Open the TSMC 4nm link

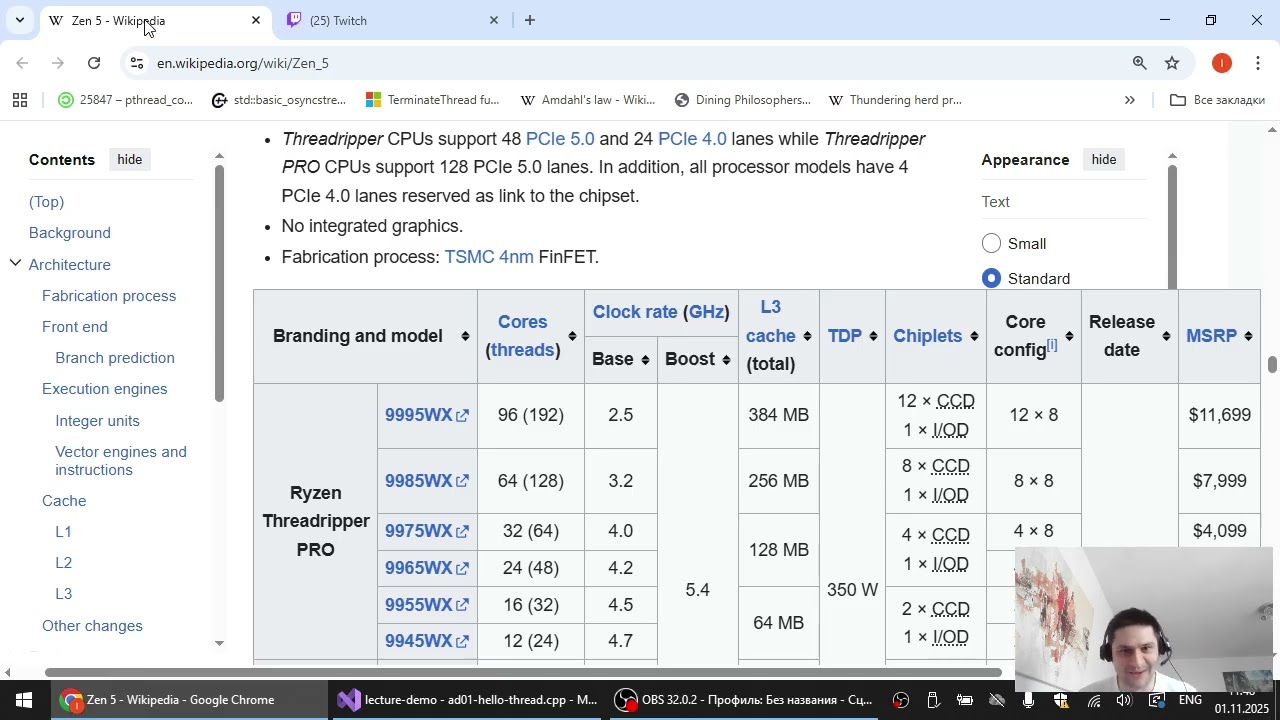489,257
